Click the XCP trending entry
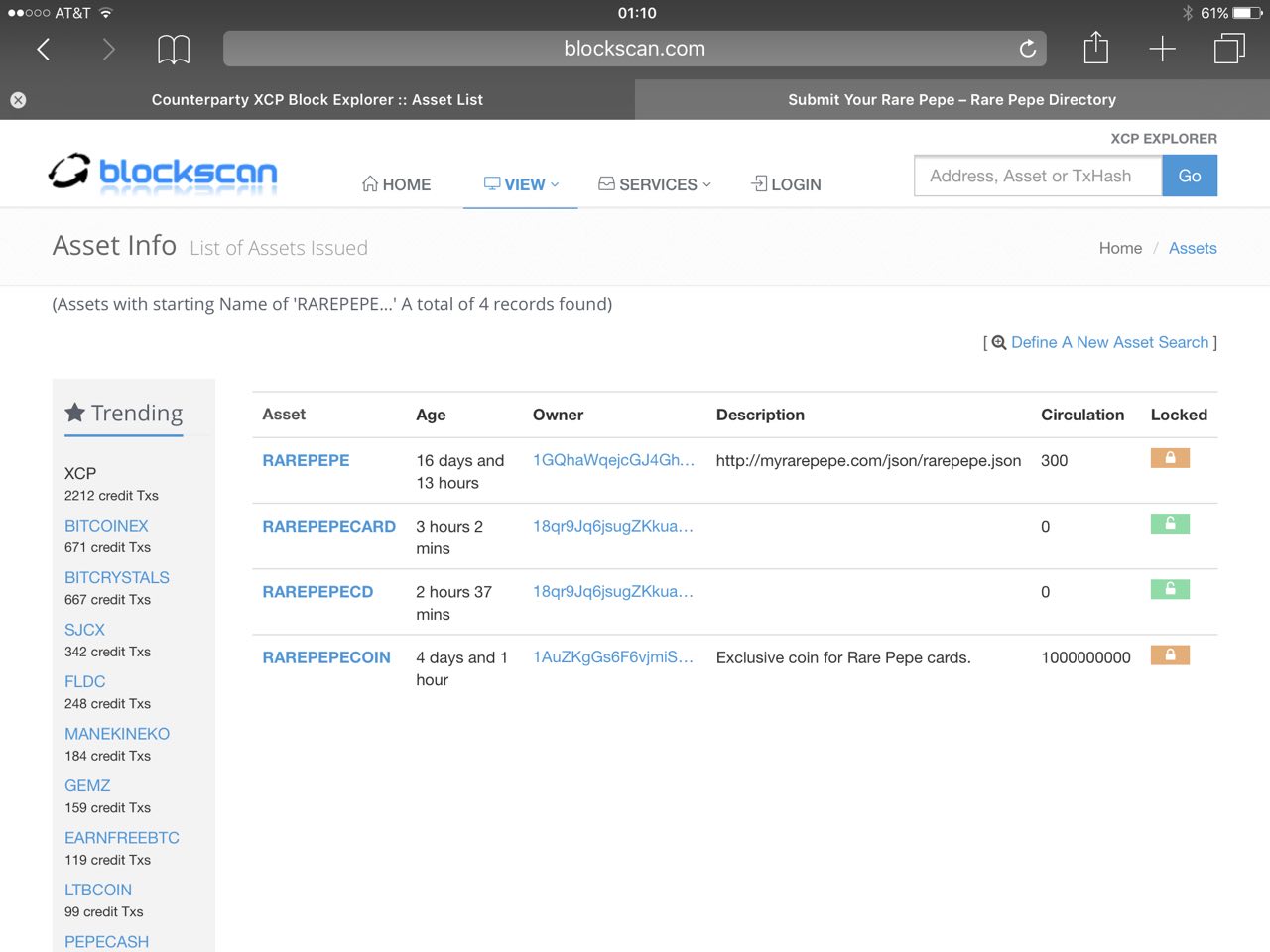Image resolution: width=1270 pixels, height=952 pixels. click(x=80, y=473)
